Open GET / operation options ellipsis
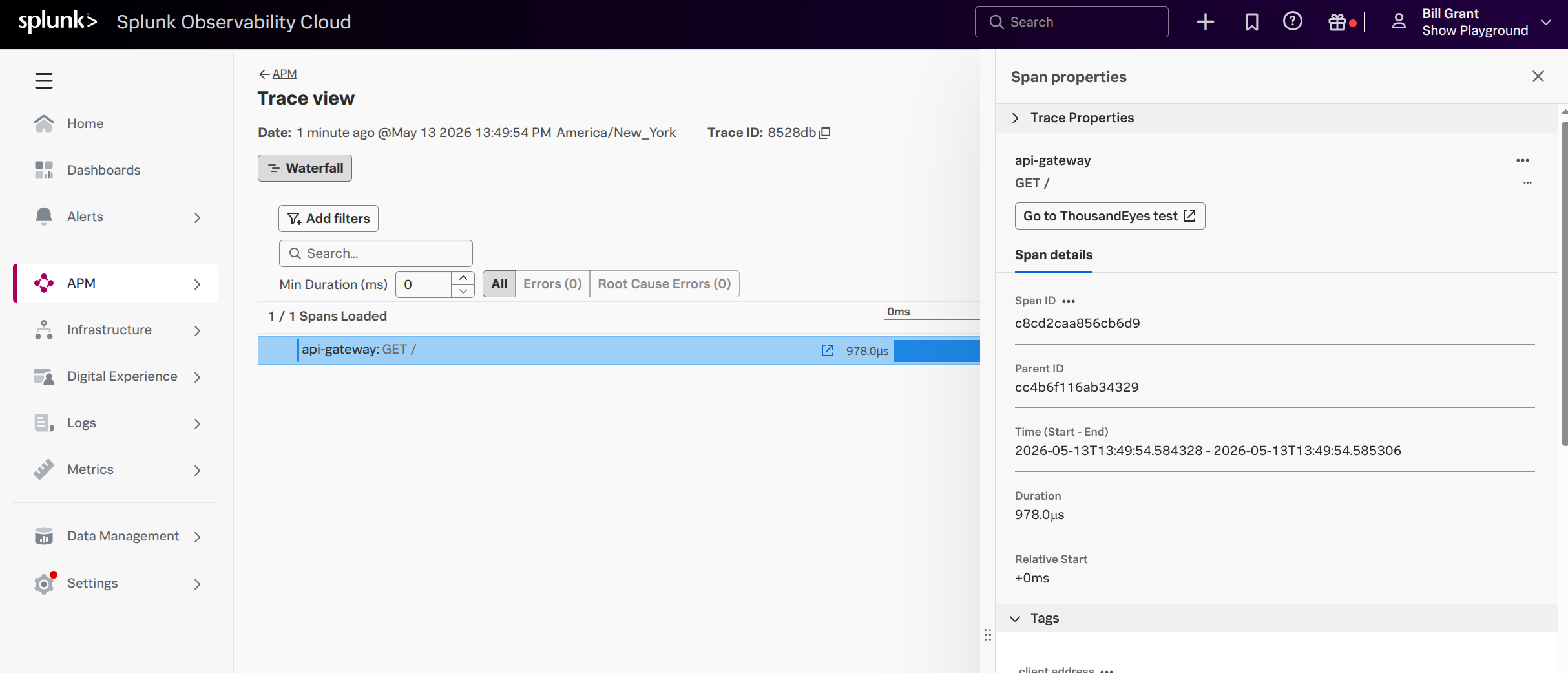This screenshot has height=673, width=1568. click(x=1527, y=183)
